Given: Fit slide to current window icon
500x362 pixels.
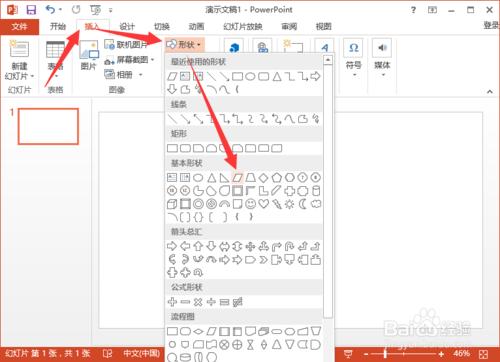Looking at the screenshot, I should 484,354.
